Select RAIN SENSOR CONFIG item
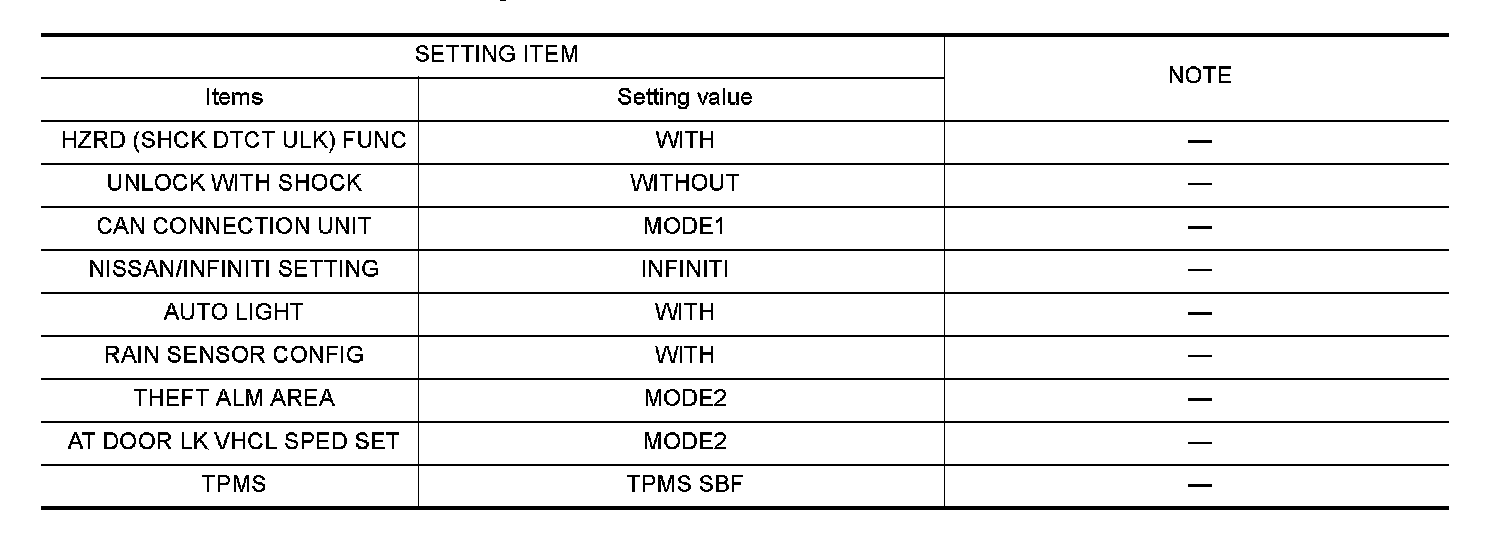The width and height of the screenshot is (1504, 550). [x=234, y=355]
